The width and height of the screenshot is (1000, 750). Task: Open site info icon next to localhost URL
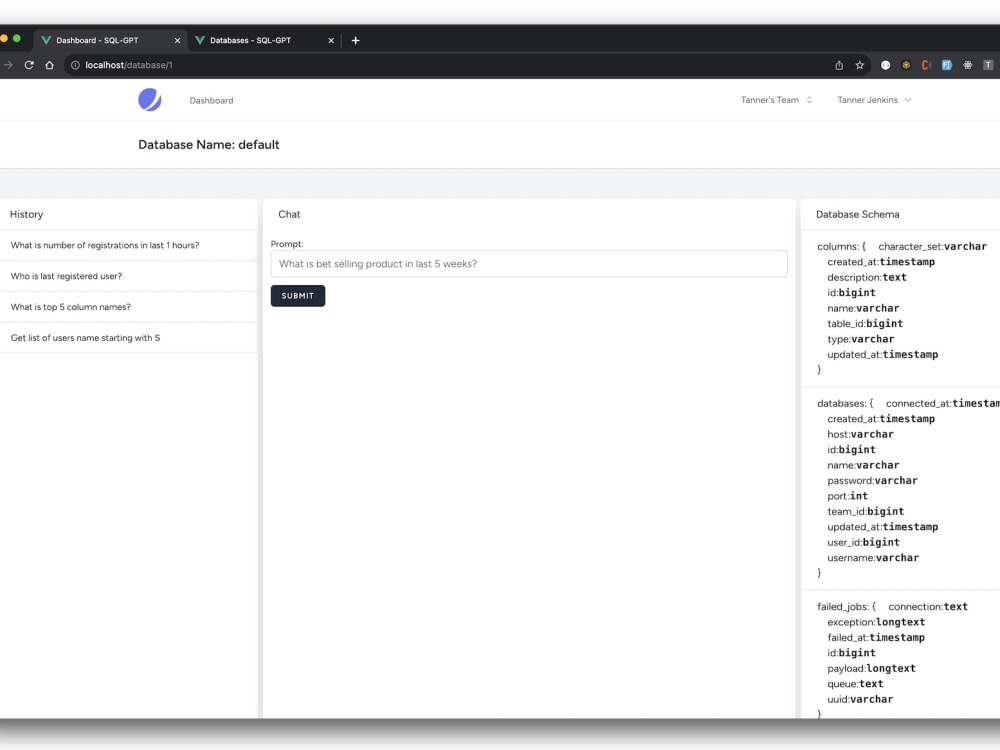click(74, 64)
